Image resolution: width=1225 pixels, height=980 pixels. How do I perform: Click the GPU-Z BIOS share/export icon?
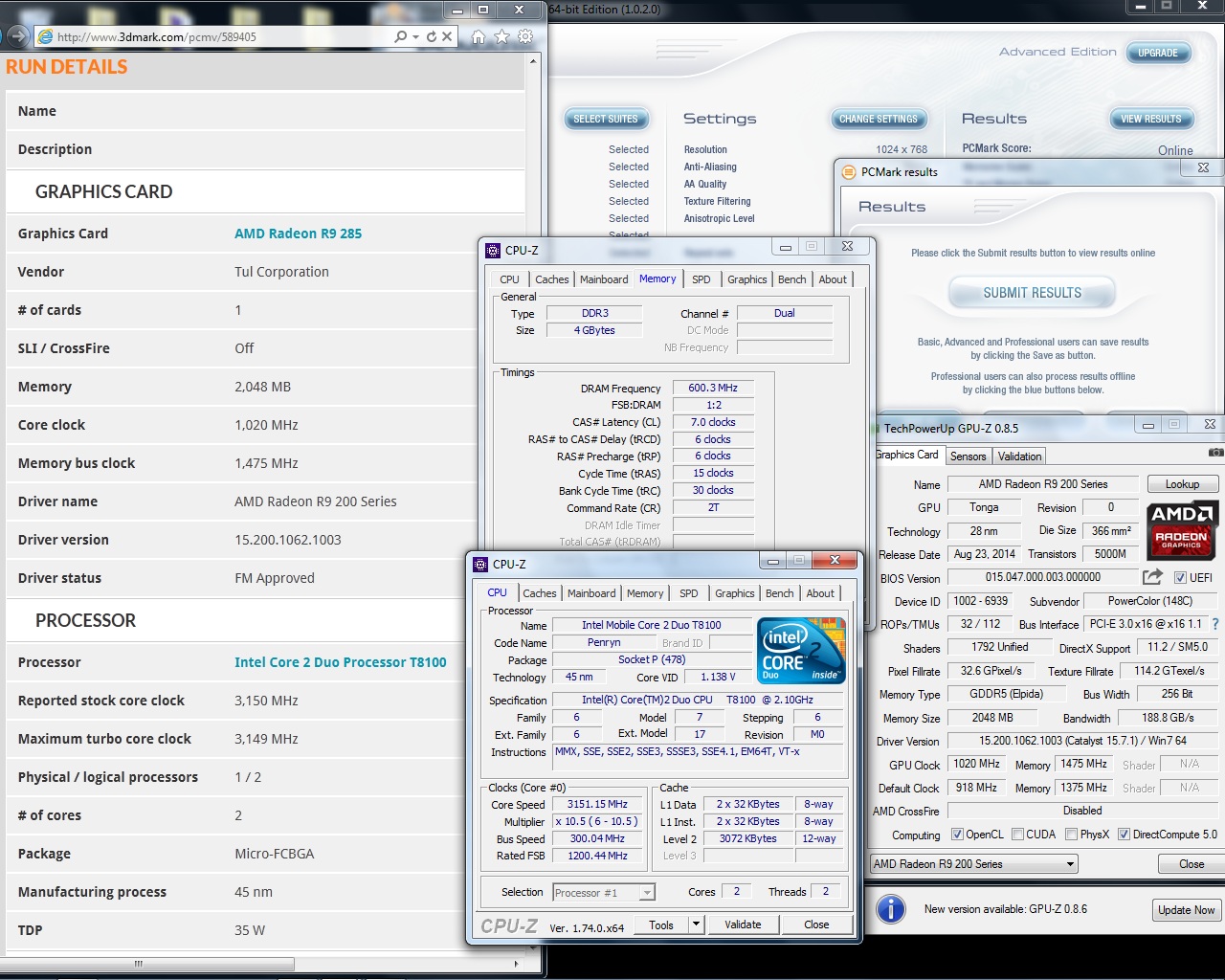point(1152,577)
